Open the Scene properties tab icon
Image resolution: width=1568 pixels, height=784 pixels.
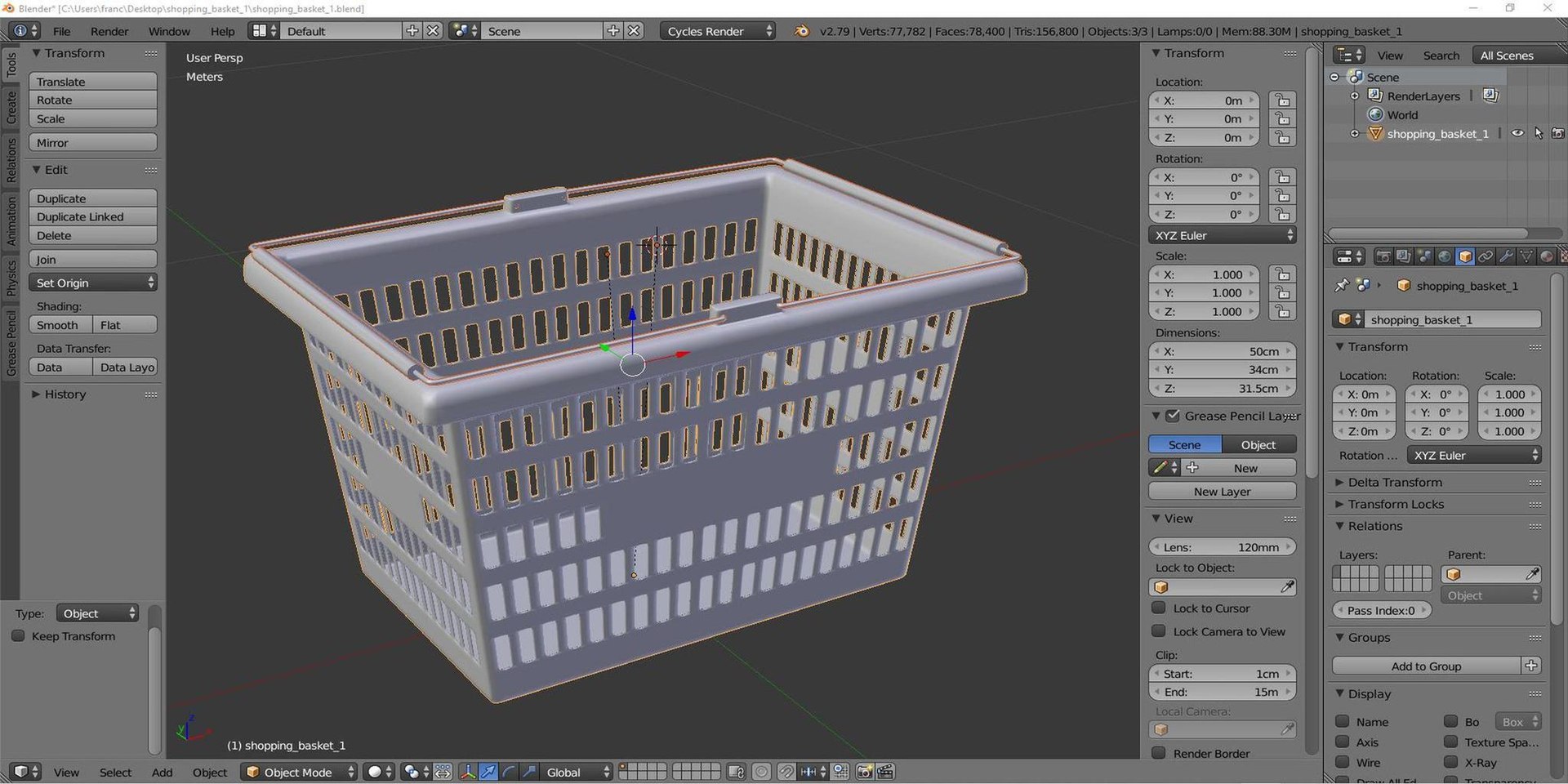click(x=1424, y=256)
